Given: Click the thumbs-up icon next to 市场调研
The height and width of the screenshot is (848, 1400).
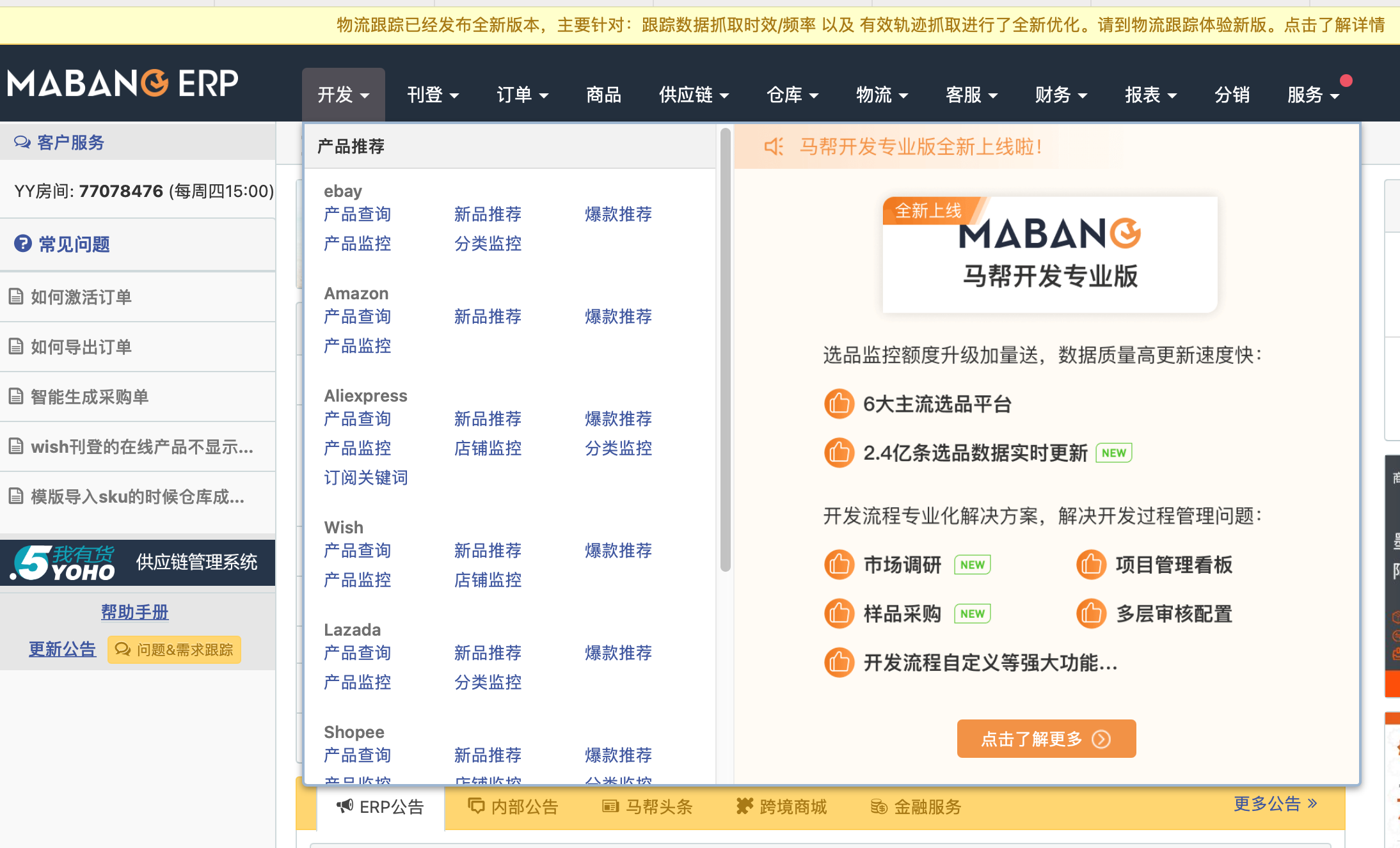Looking at the screenshot, I should (x=838, y=565).
